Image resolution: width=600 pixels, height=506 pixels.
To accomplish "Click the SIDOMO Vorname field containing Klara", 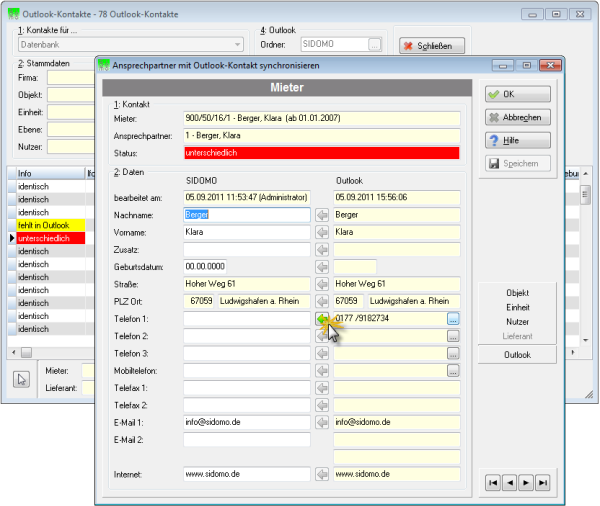I will [247, 232].
